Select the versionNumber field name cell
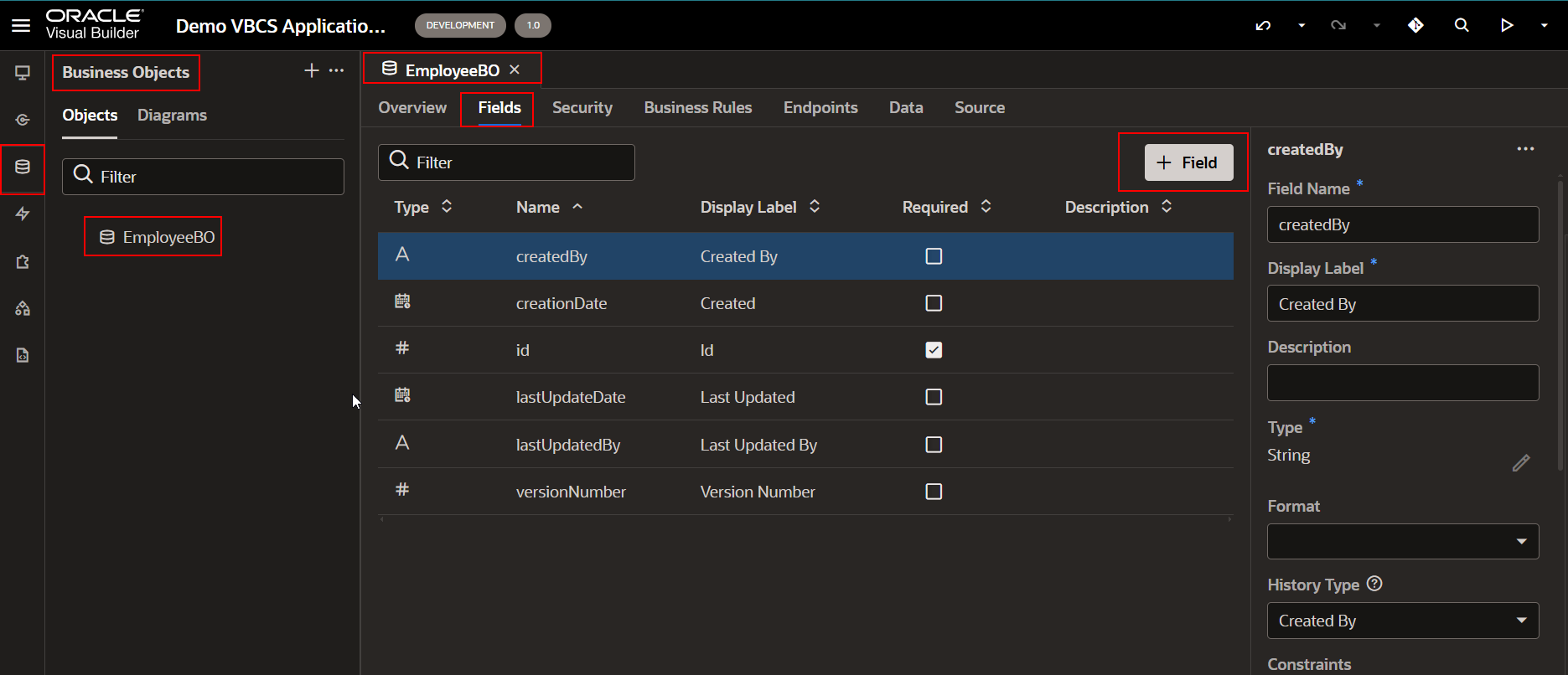Viewport: 1568px width, 675px height. pyautogui.click(x=571, y=492)
